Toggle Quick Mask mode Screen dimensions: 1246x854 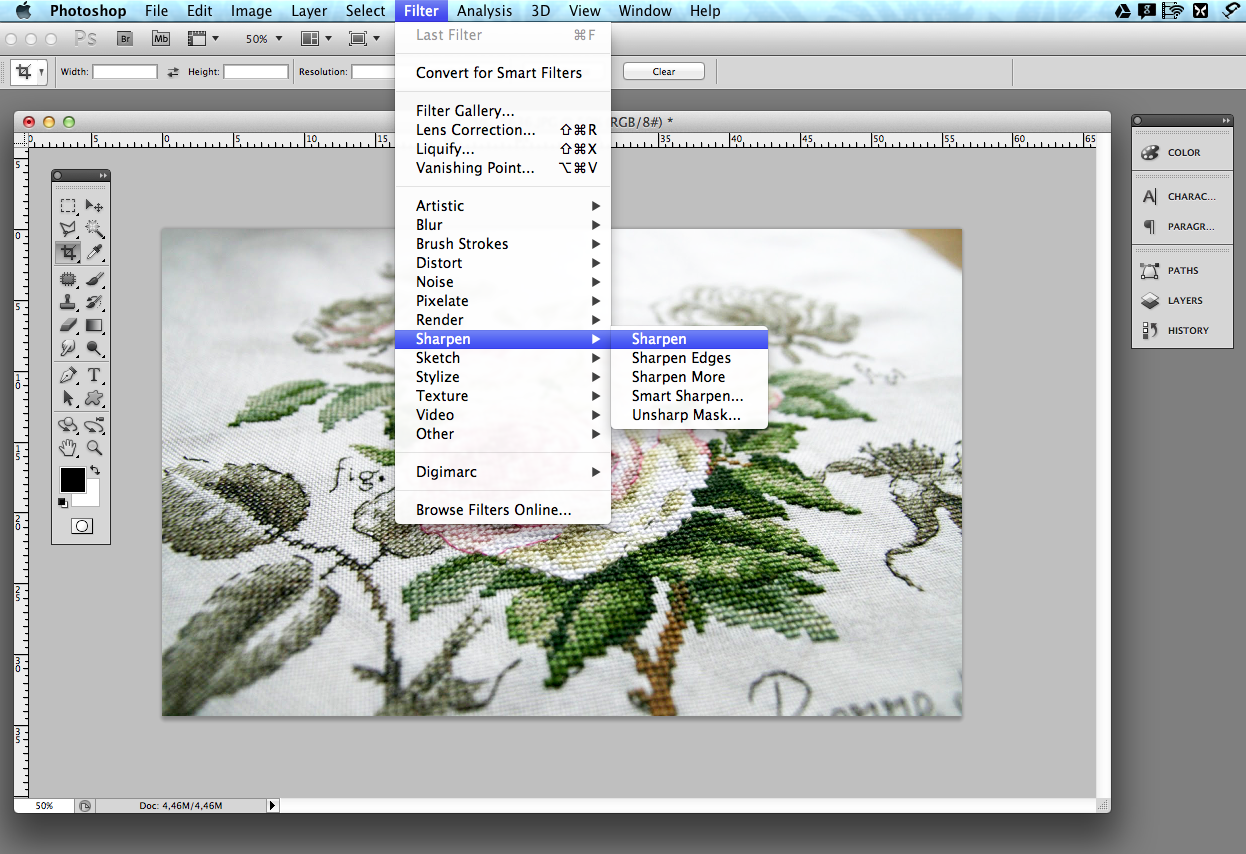pos(82,526)
